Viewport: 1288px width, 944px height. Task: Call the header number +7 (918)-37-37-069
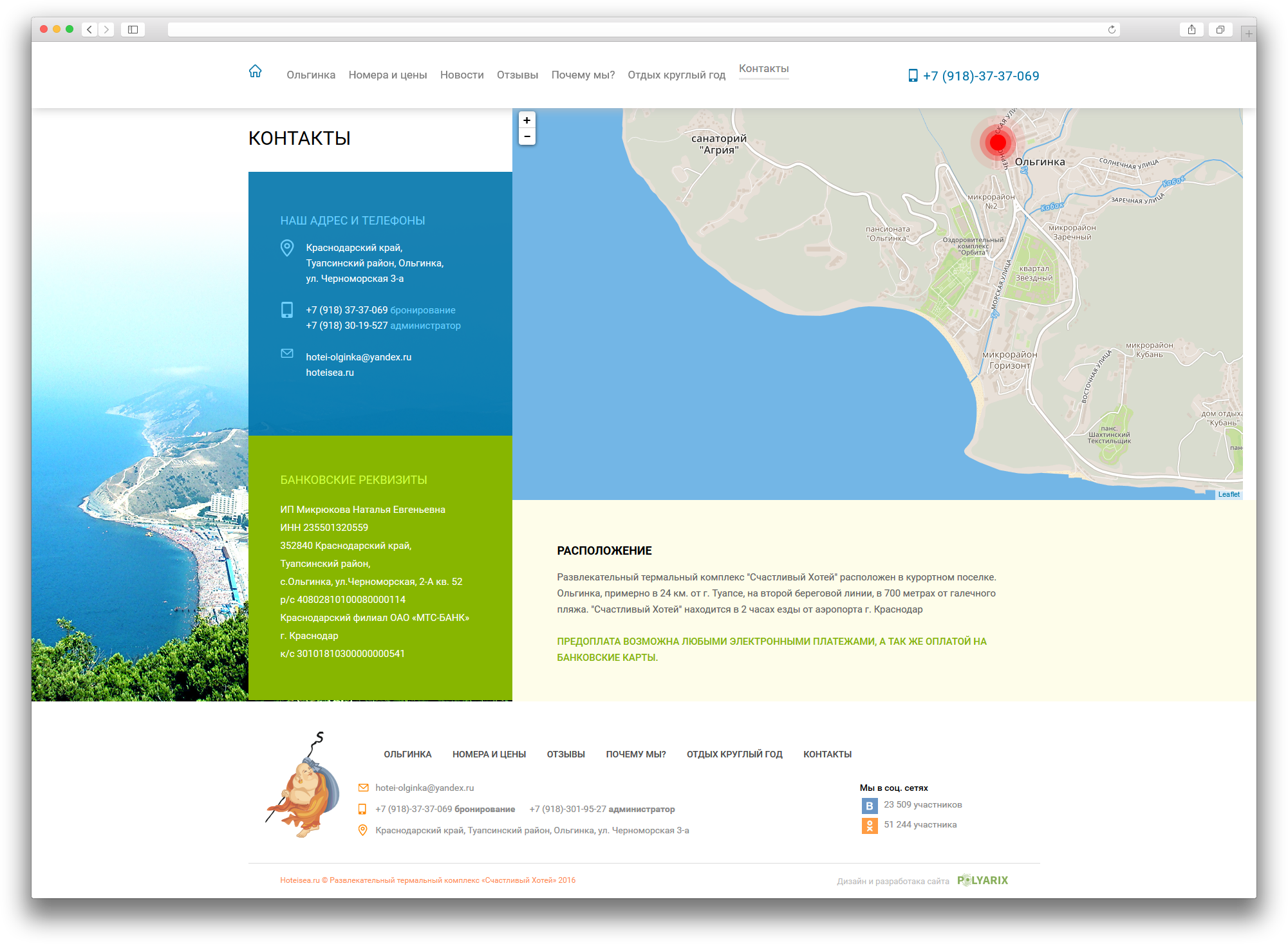point(981,76)
